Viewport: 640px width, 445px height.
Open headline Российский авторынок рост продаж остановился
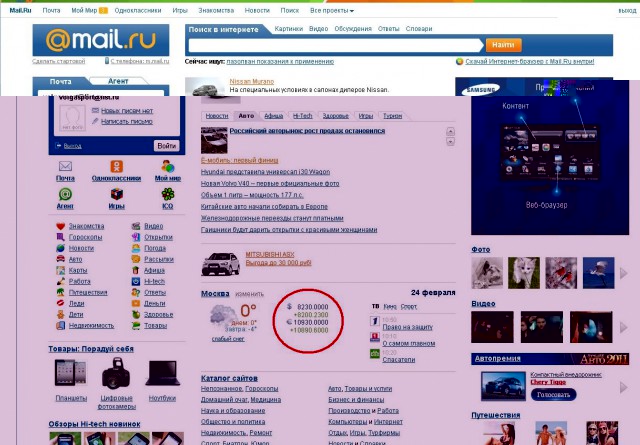(307, 131)
